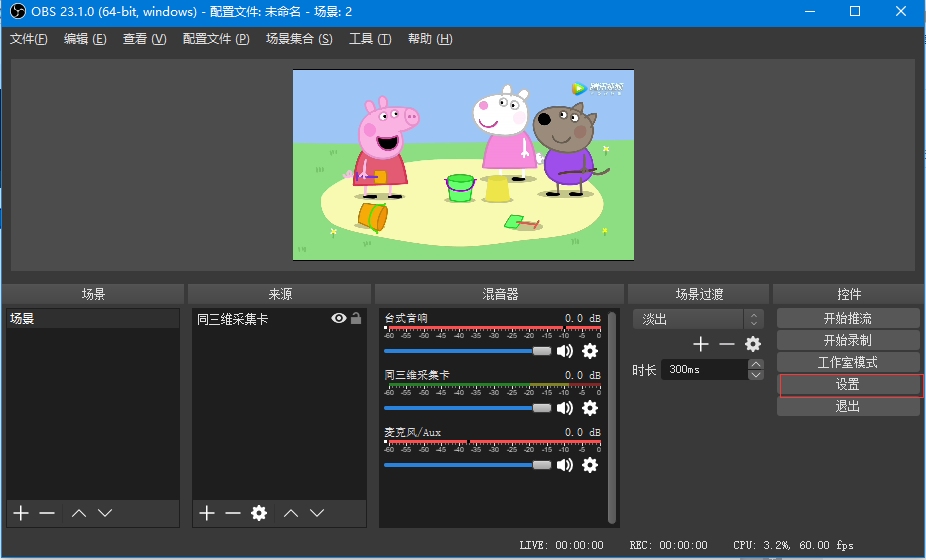This screenshot has height=560, width=926.
Task: Open the 帮助(H) menu
Action: 430,39
